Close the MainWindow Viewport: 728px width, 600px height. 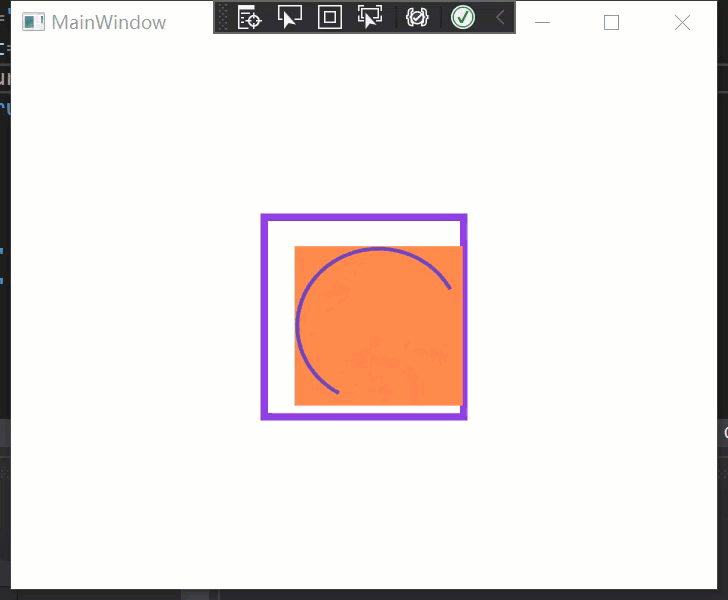coord(682,22)
